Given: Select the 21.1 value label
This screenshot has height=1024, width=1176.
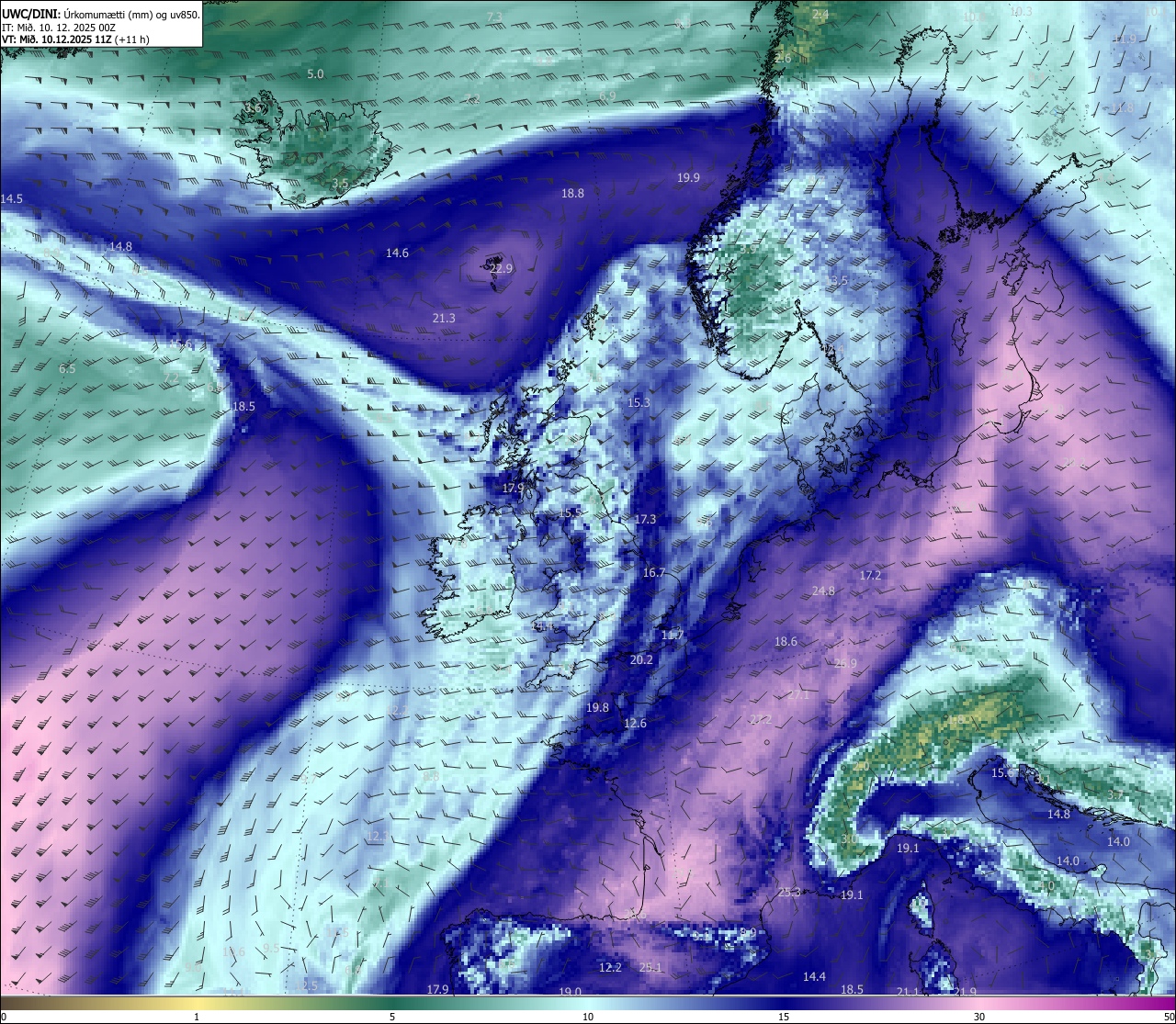Looking at the screenshot, I should coord(908,992).
